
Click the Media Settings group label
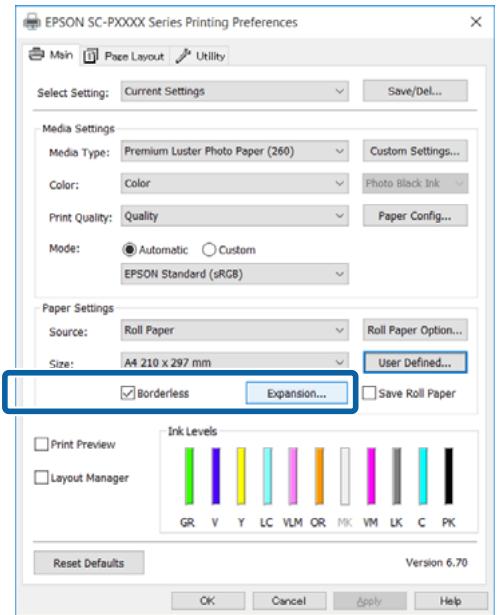(x=78, y=128)
